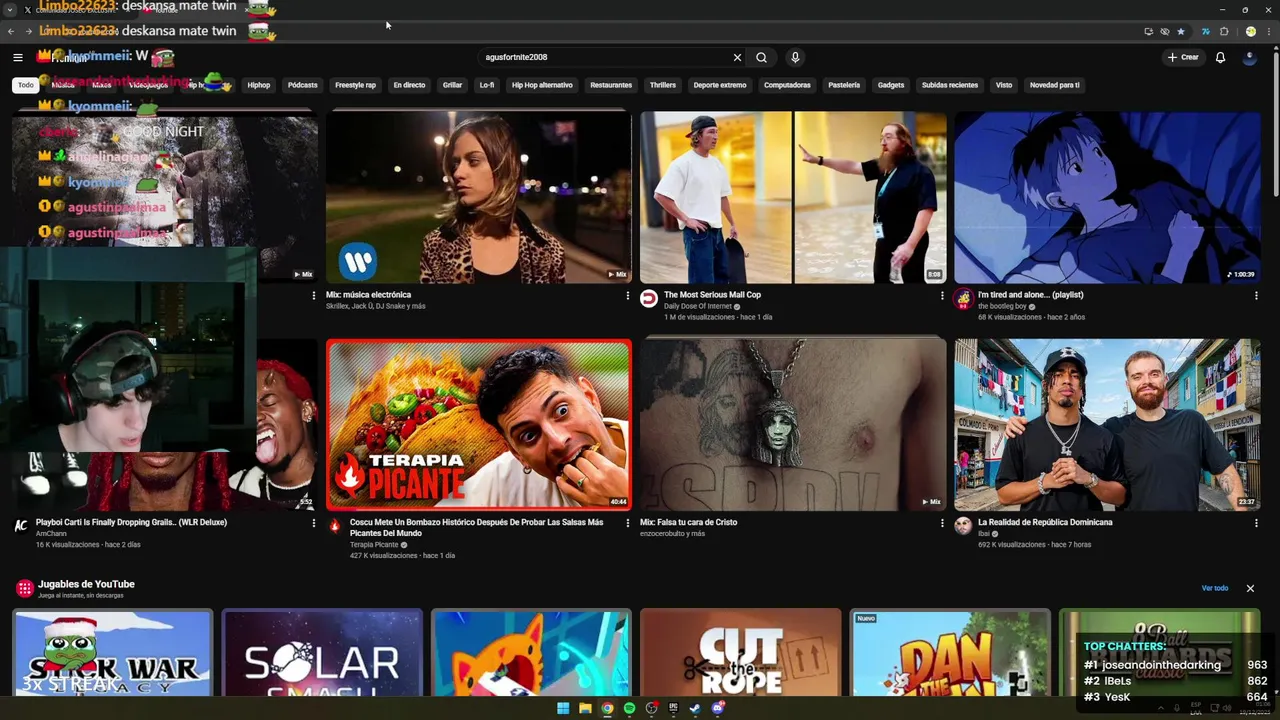
Task: Select the Pódcasts filter chip
Action: click(303, 85)
